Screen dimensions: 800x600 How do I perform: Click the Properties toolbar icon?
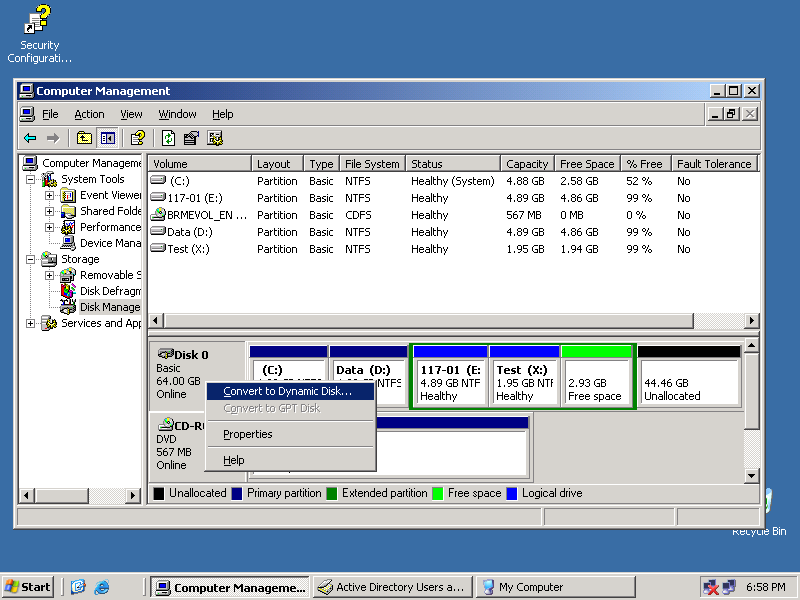coord(191,138)
